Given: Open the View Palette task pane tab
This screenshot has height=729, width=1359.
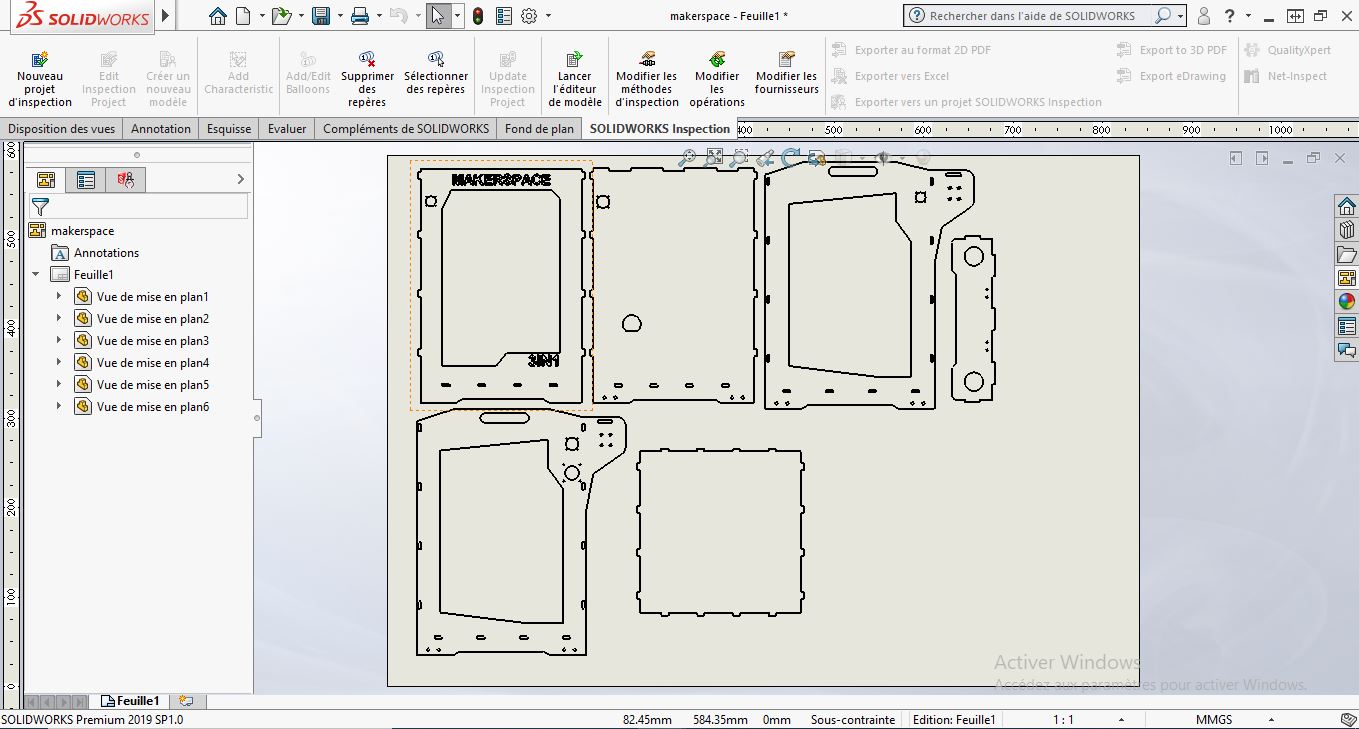Looking at the screenshot, I should coord(1347,278).
